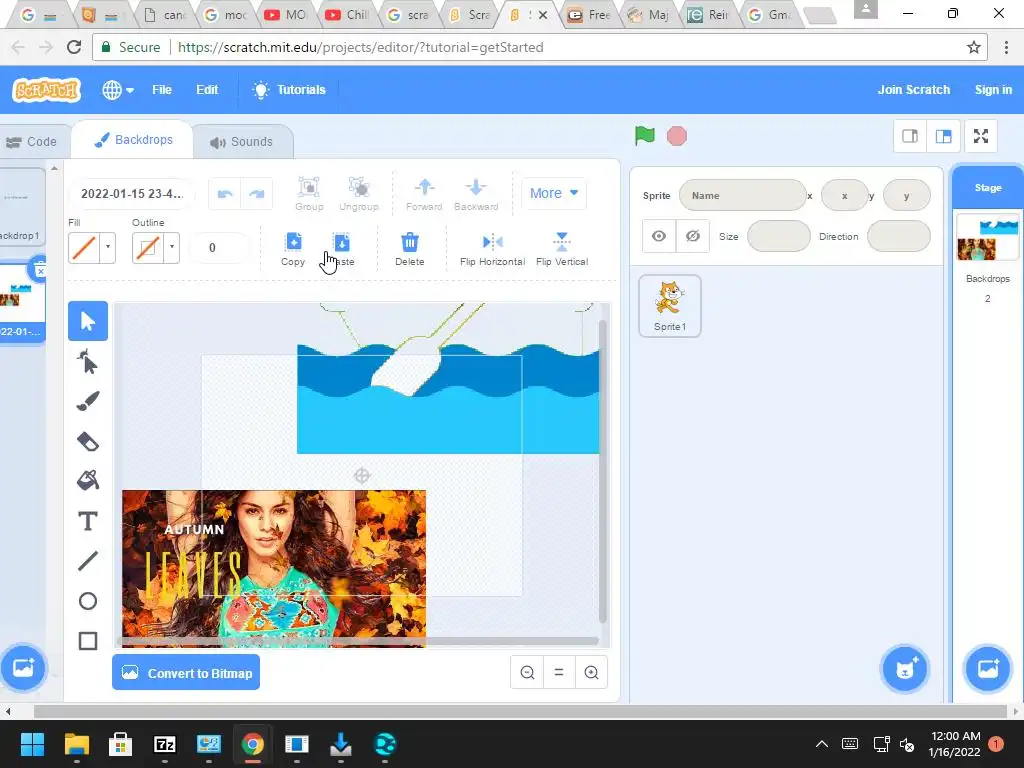Copy the selected object
The image size is (1024, 768).
[293, 249]
